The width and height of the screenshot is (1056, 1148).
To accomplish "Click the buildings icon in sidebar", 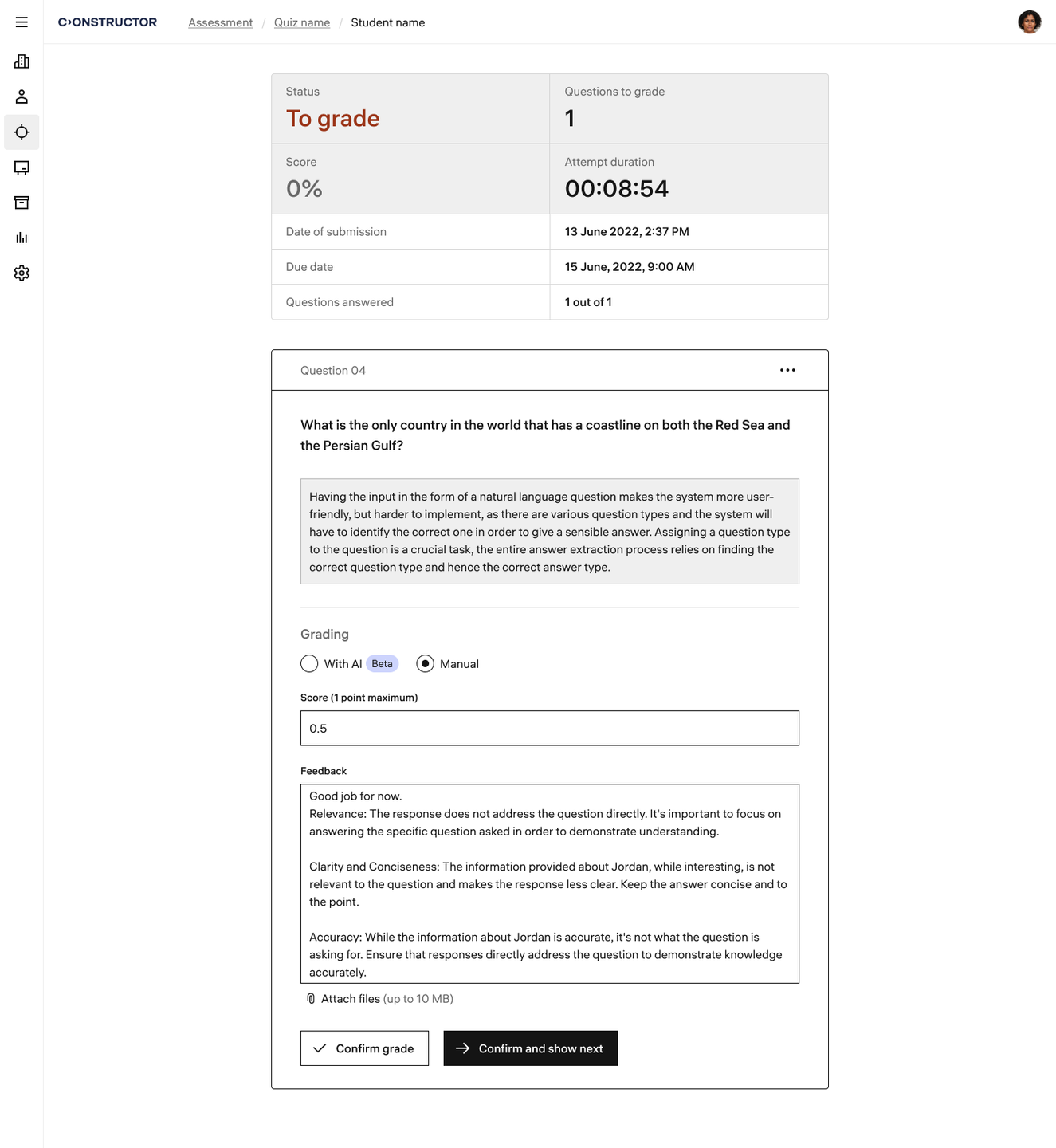I will point(22,61).
